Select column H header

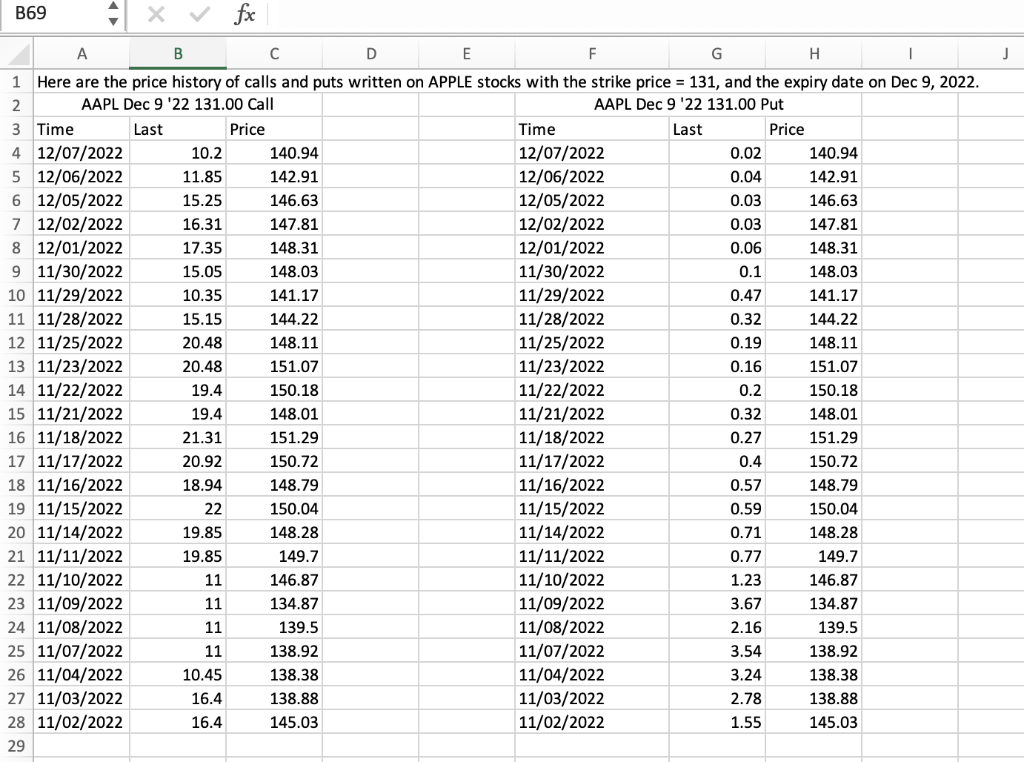pyautogui.click(x=814, y=54)
